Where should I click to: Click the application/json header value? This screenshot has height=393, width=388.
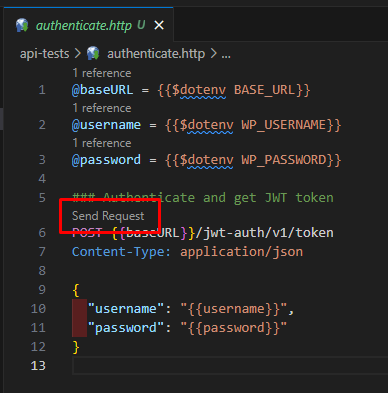tap(242, 252)
